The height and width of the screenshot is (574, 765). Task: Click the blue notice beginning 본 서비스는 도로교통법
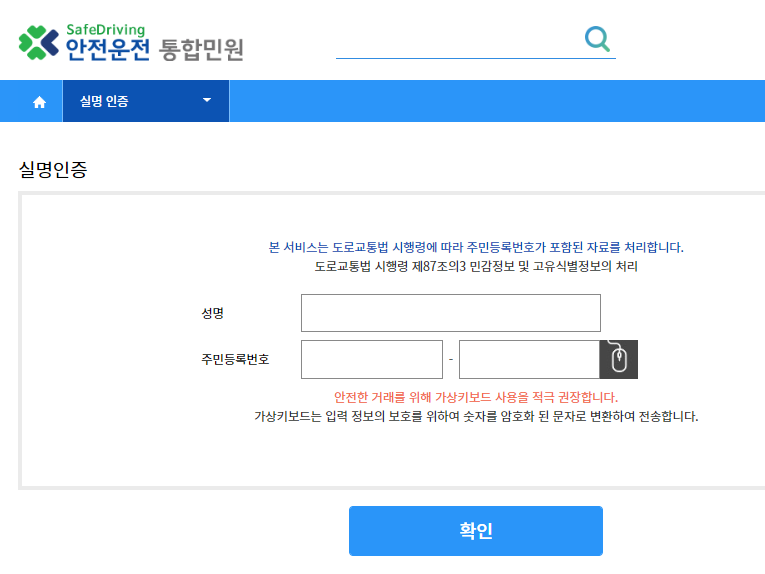click(476, 247)
